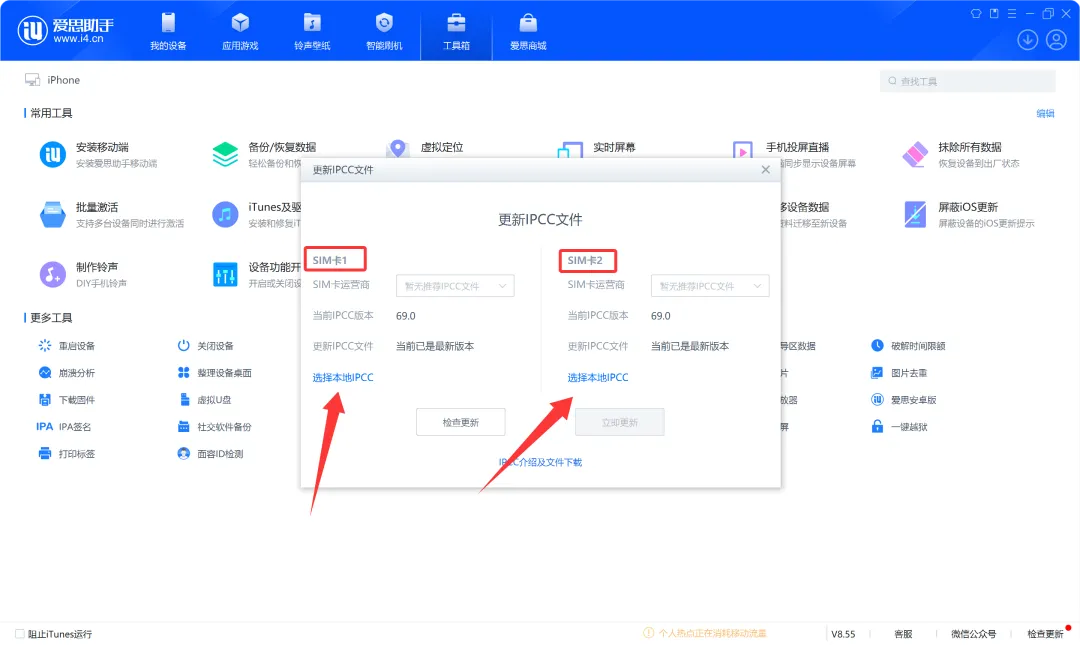Open the download manager arrow icon
This screenshot has height=645, width=1080.
(1028, 39)
